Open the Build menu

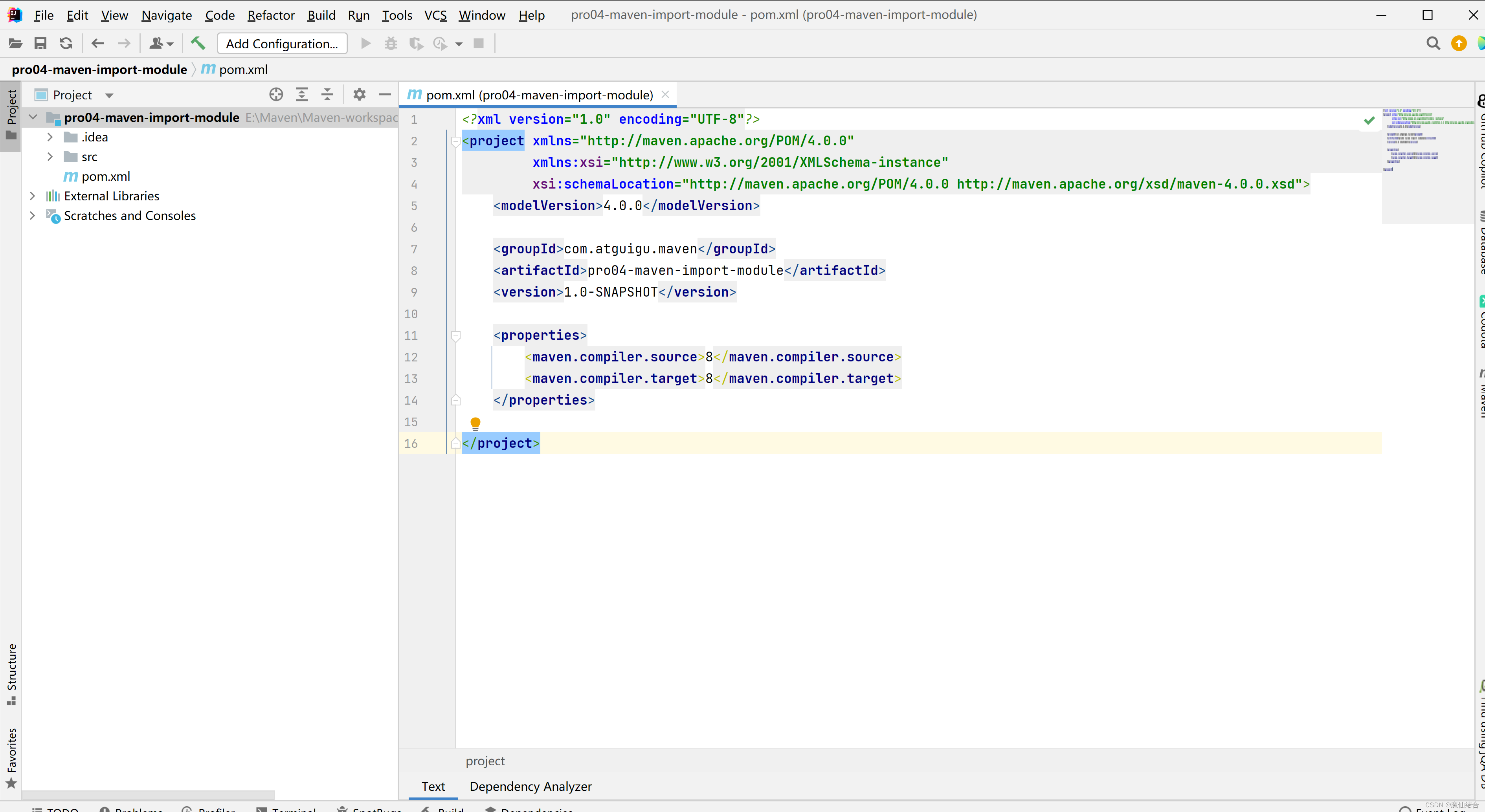[321, 15]
